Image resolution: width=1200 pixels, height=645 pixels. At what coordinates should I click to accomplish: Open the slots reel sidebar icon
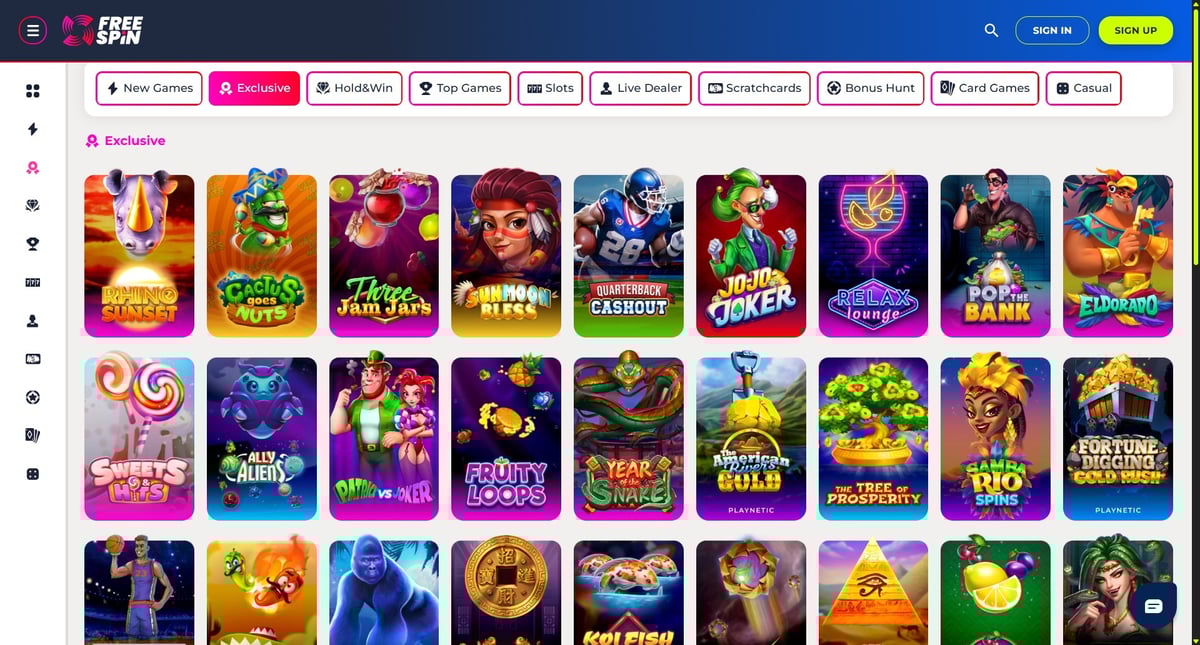pyautogui.click(x=33, y=283)
